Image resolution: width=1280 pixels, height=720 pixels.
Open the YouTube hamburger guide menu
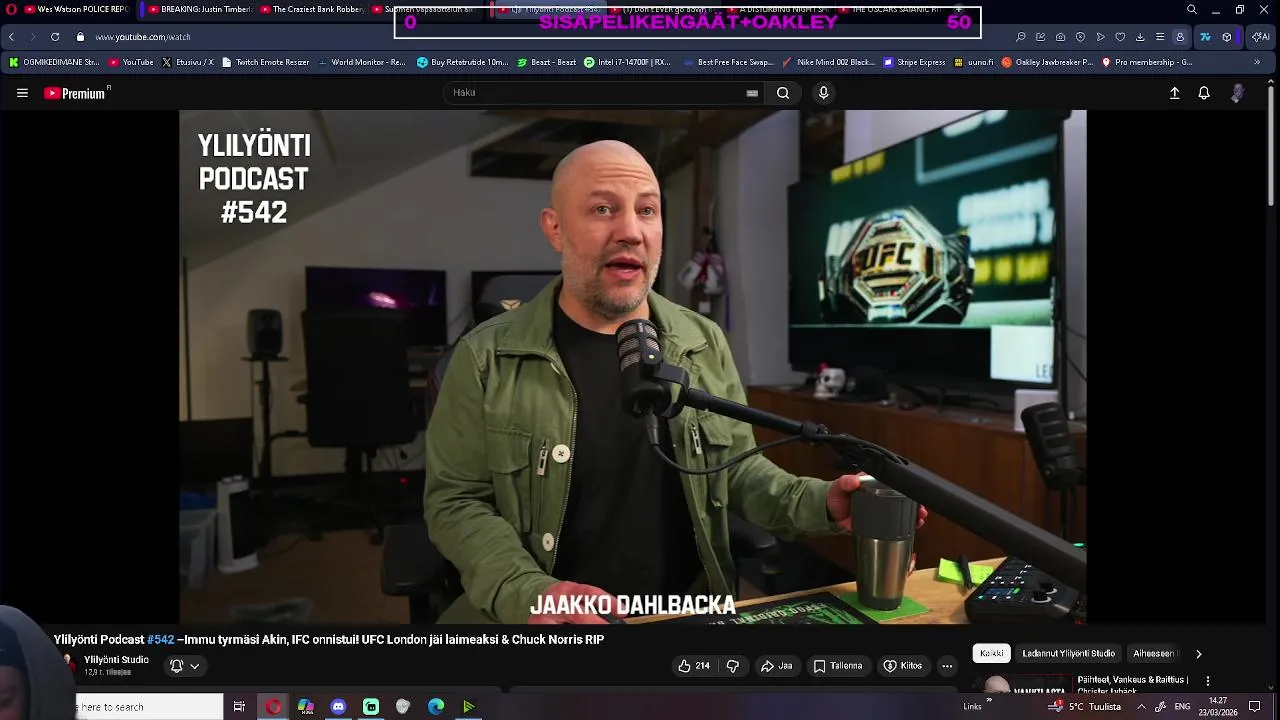pos(22,93)
